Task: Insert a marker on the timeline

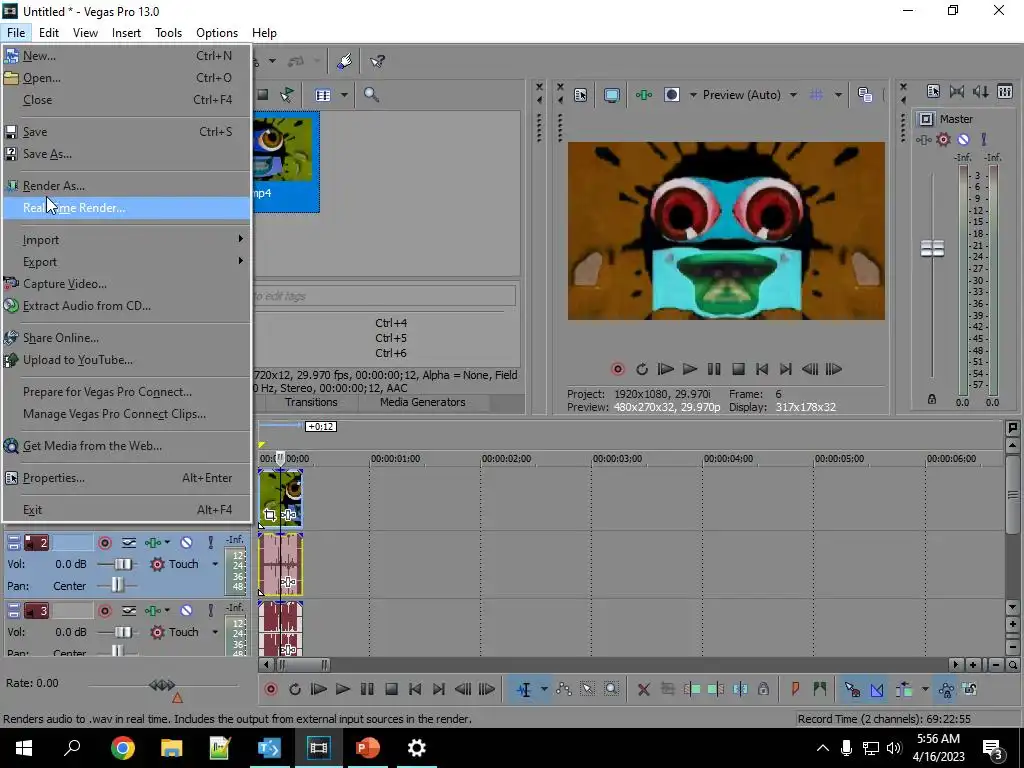Action: (795, 689)
